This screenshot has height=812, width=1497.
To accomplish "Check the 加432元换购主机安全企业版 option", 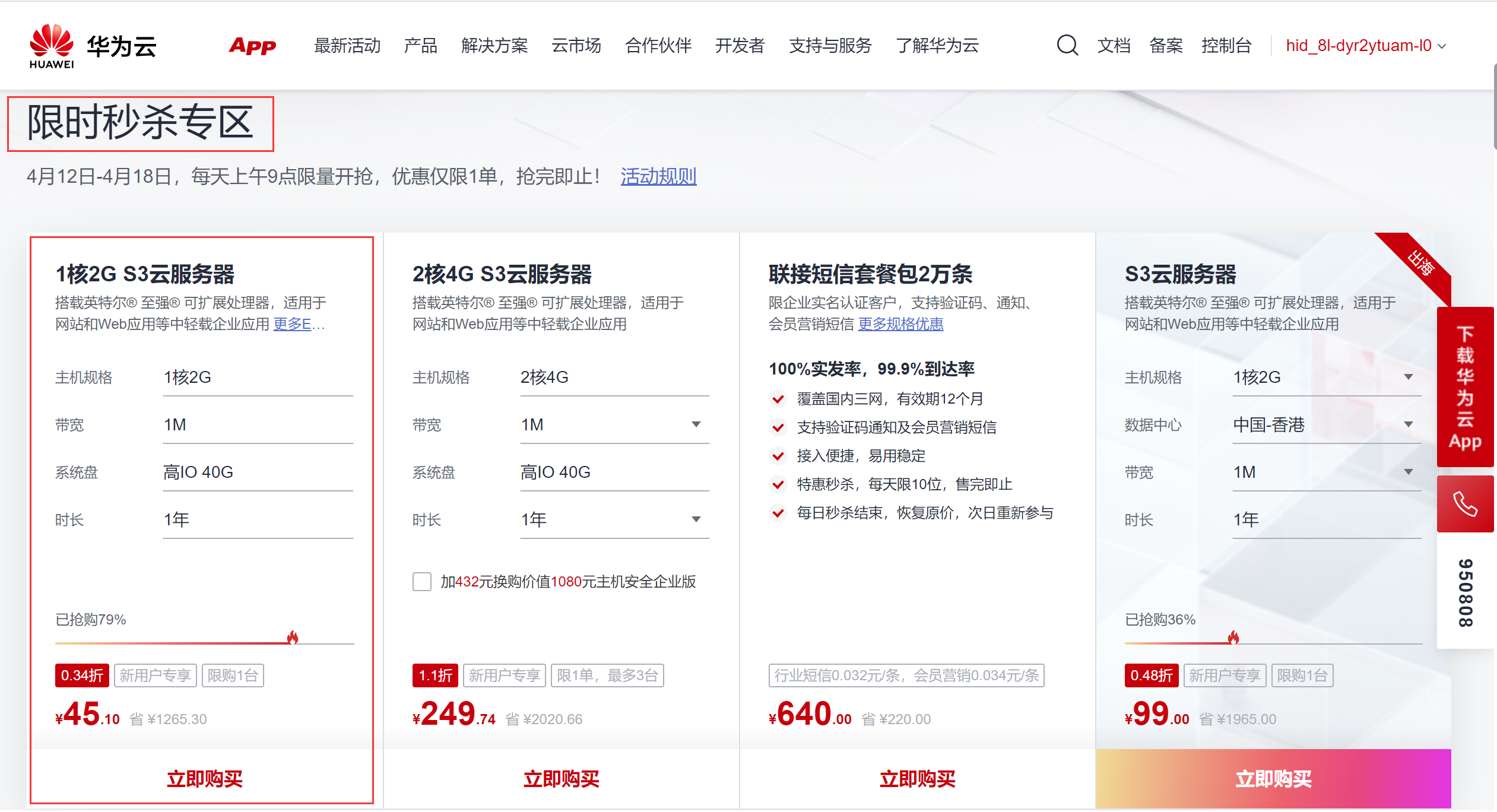I will 422,582.
